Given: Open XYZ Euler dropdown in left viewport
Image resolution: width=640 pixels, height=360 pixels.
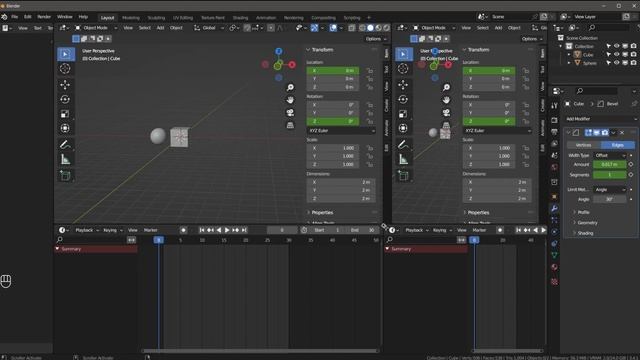Looking at the screenshot, I should tap(341, 131).
